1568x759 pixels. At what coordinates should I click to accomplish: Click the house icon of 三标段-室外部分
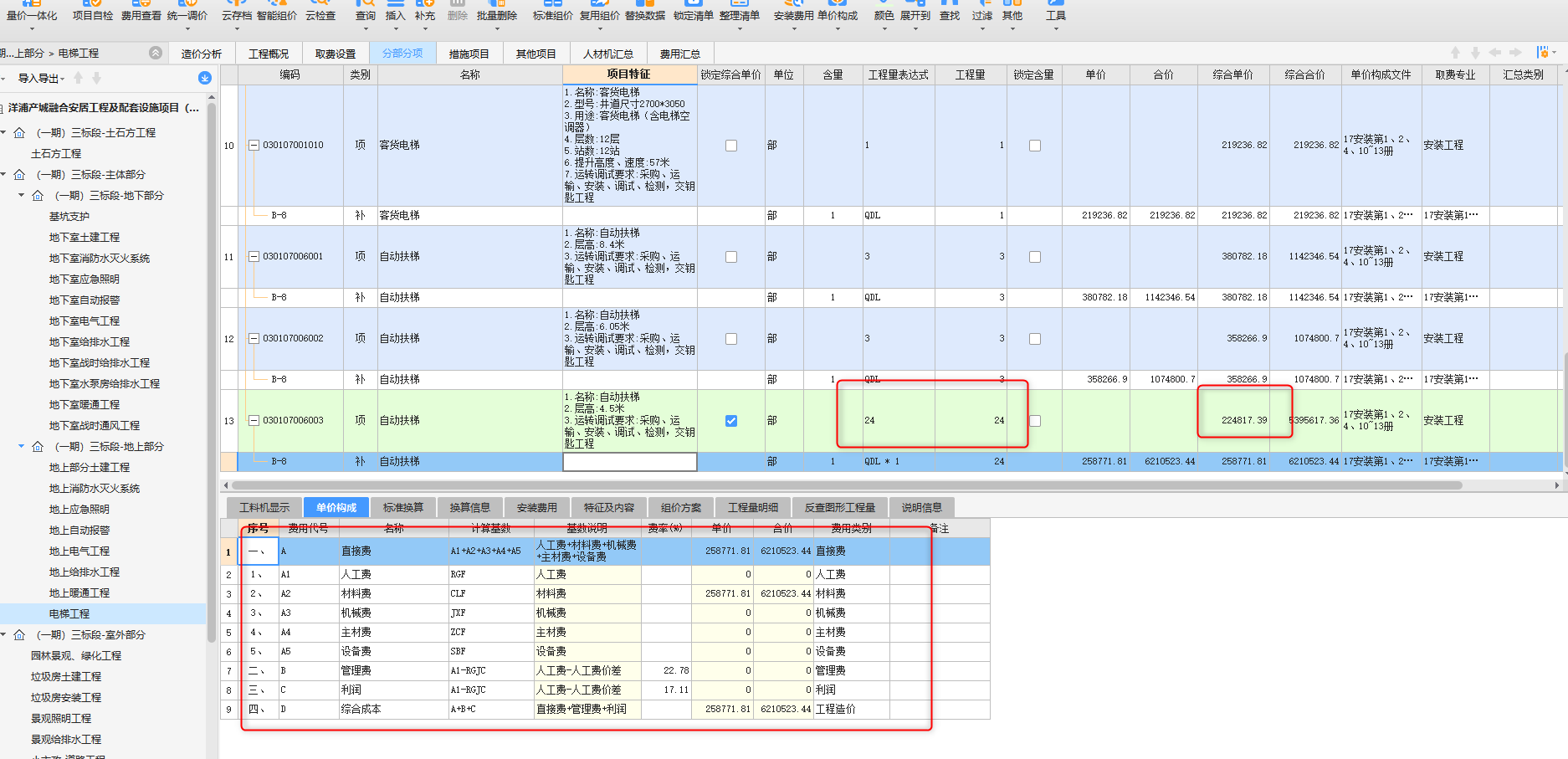[x=19, y=634]
